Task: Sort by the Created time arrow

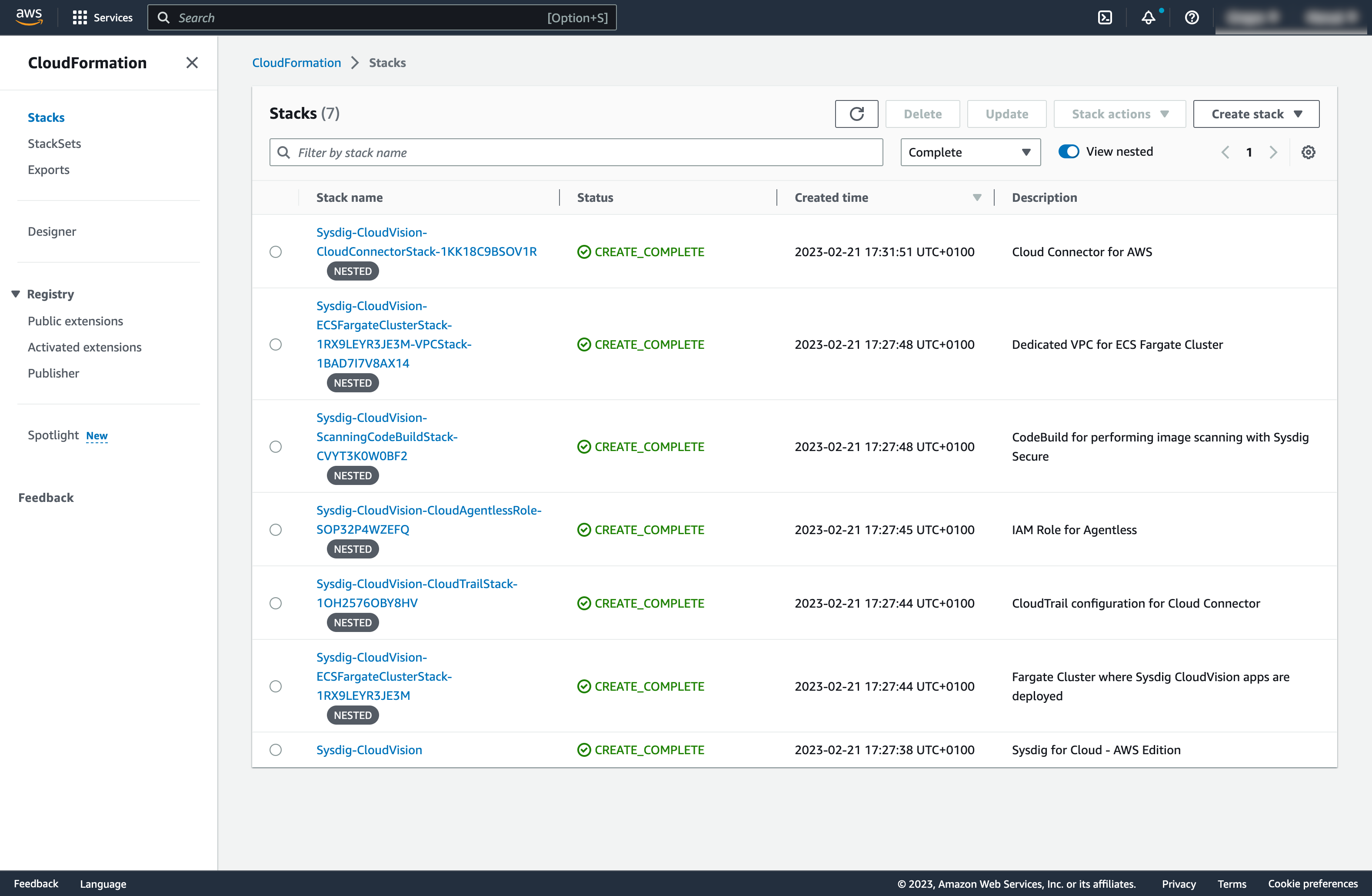Action: (976, 197)
